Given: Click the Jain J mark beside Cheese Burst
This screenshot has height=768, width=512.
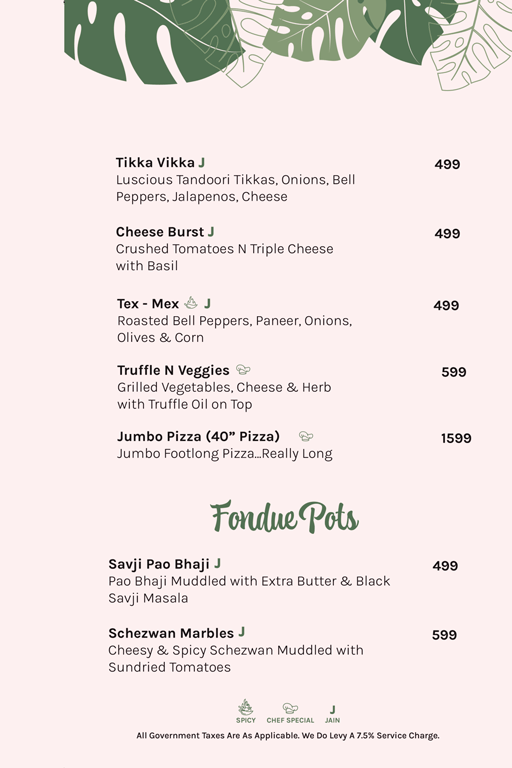Looking at the screenshot, I should coord(211,231).
